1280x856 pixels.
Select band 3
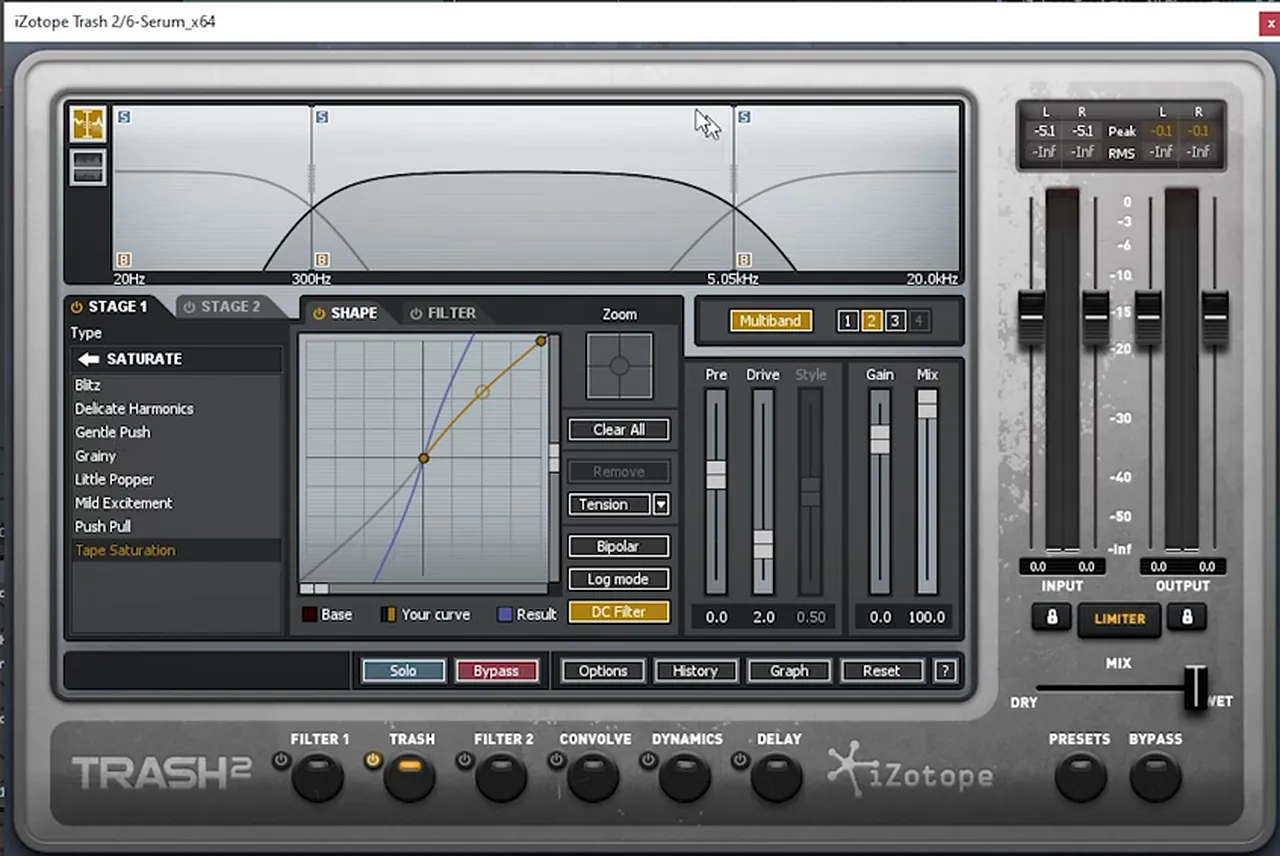pyautogui.click(x=895, y=321)
